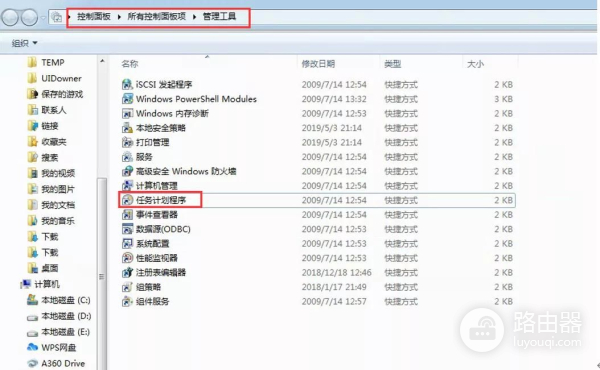Viewport: 600px width, 370px height.
Task: Click date 2009/7/14 13:32 of PowerShell Modules
Action: pos(334,99)
